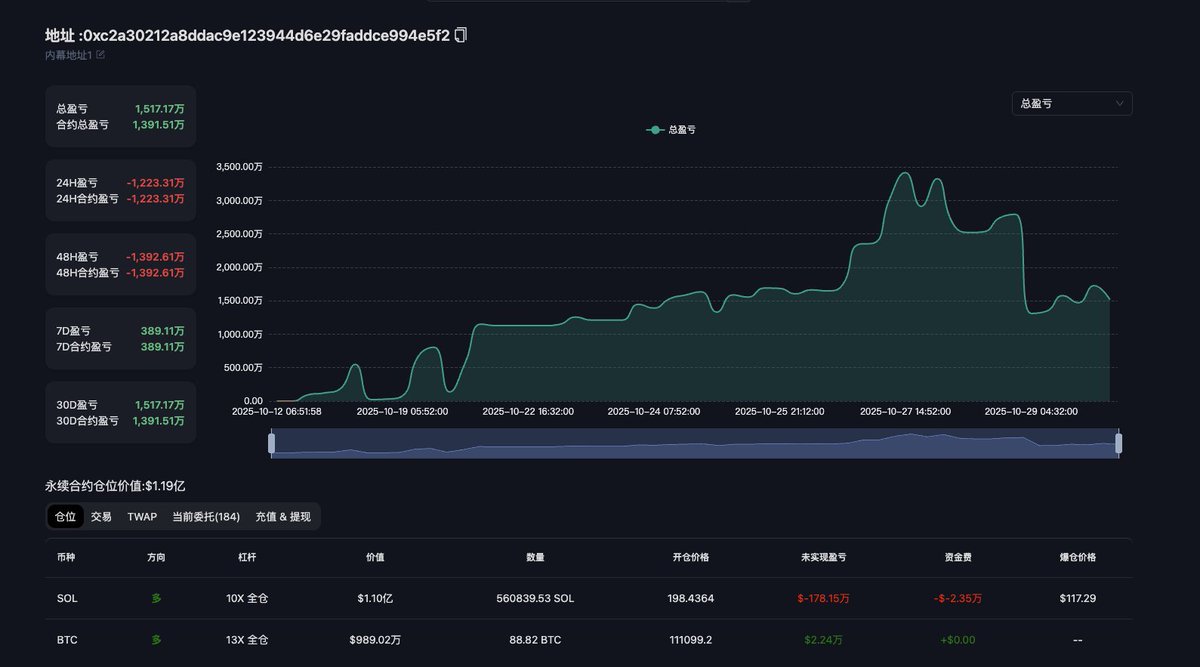1200x667 pixels.
Task: Copy the wallet address using copy icon
Action: tap(461, 35)
